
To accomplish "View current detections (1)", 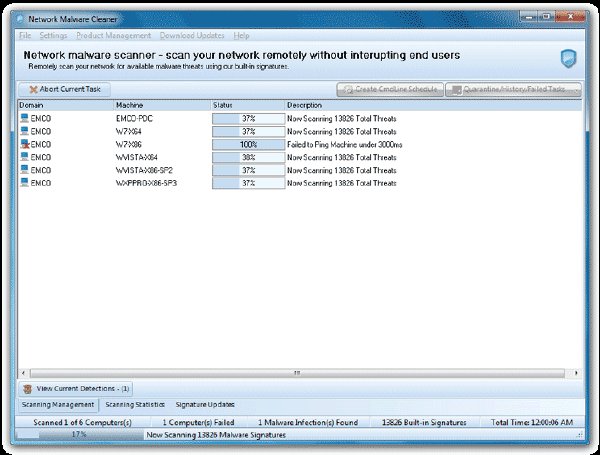I will pyautogui.click(x=76, y=389).
